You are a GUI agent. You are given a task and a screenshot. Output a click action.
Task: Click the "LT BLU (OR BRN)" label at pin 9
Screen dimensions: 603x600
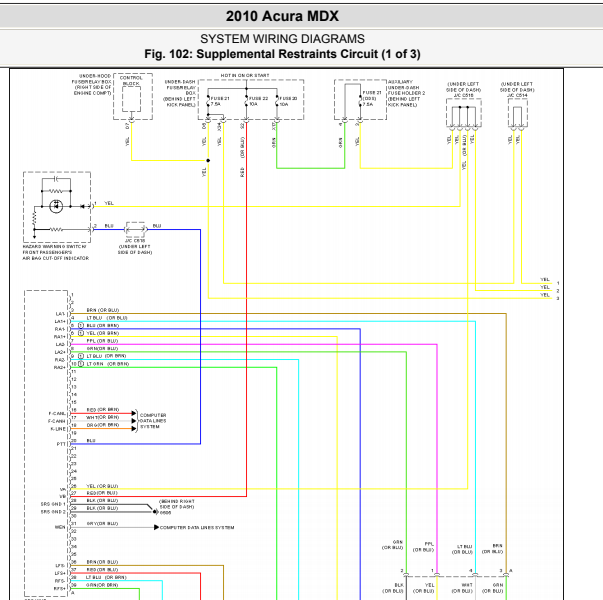(106, 356)
